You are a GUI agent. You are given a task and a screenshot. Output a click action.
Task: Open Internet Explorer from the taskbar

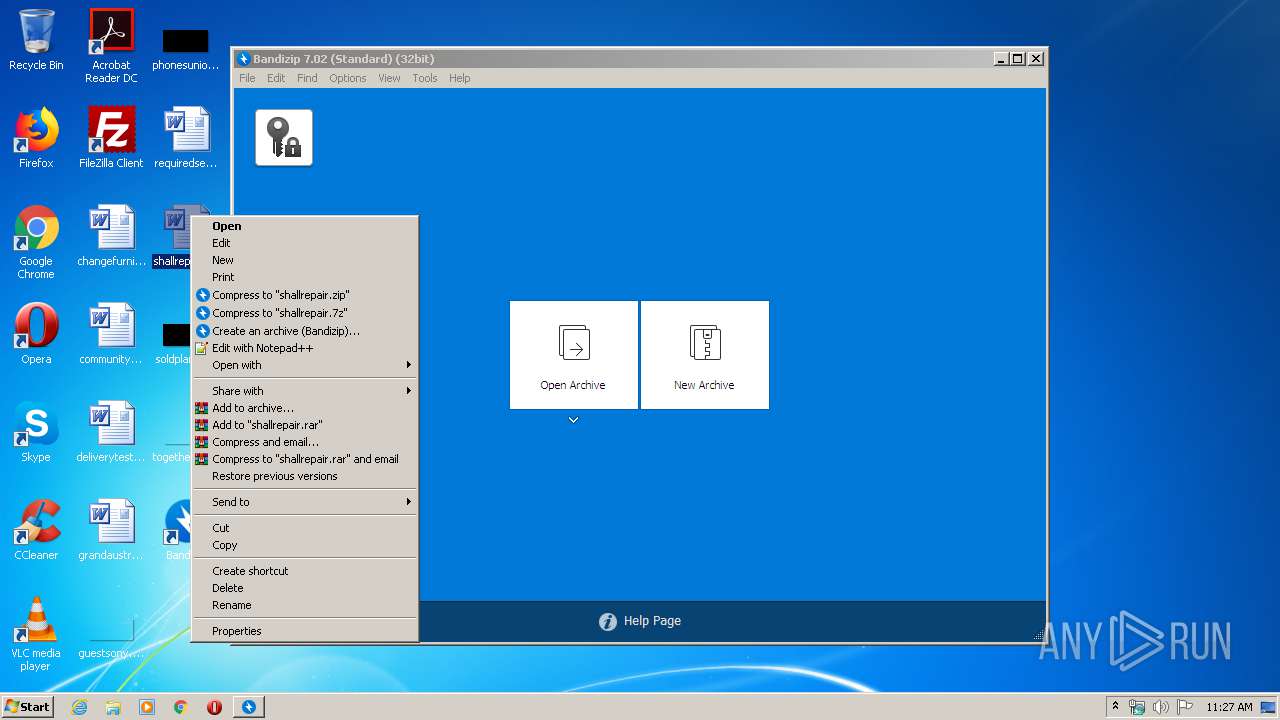[79, 707]
